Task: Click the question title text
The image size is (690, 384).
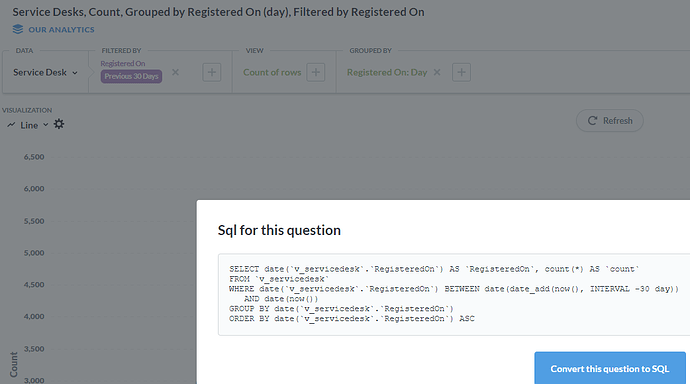Action: click(218, 12)
